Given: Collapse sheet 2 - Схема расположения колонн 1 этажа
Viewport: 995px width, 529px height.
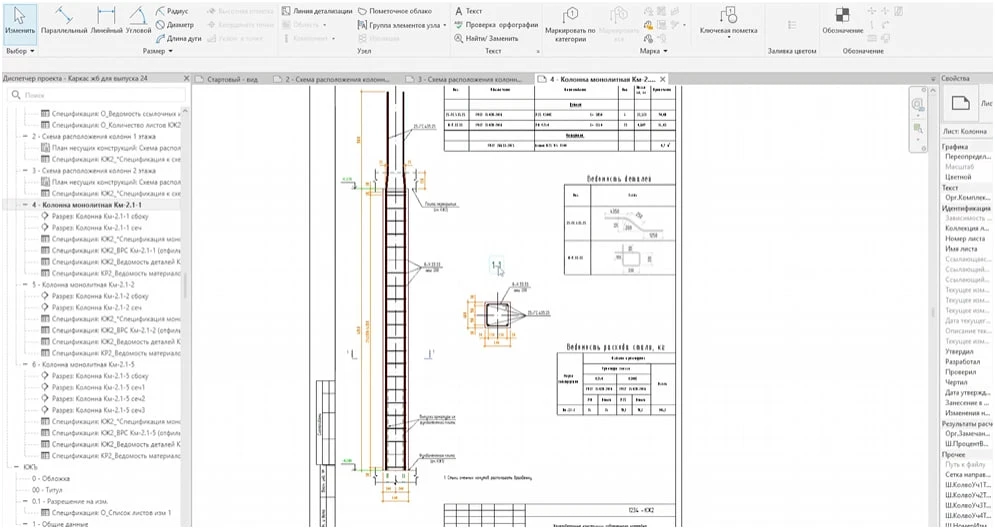Looking at the screenshot, I should tap(25, 136).
